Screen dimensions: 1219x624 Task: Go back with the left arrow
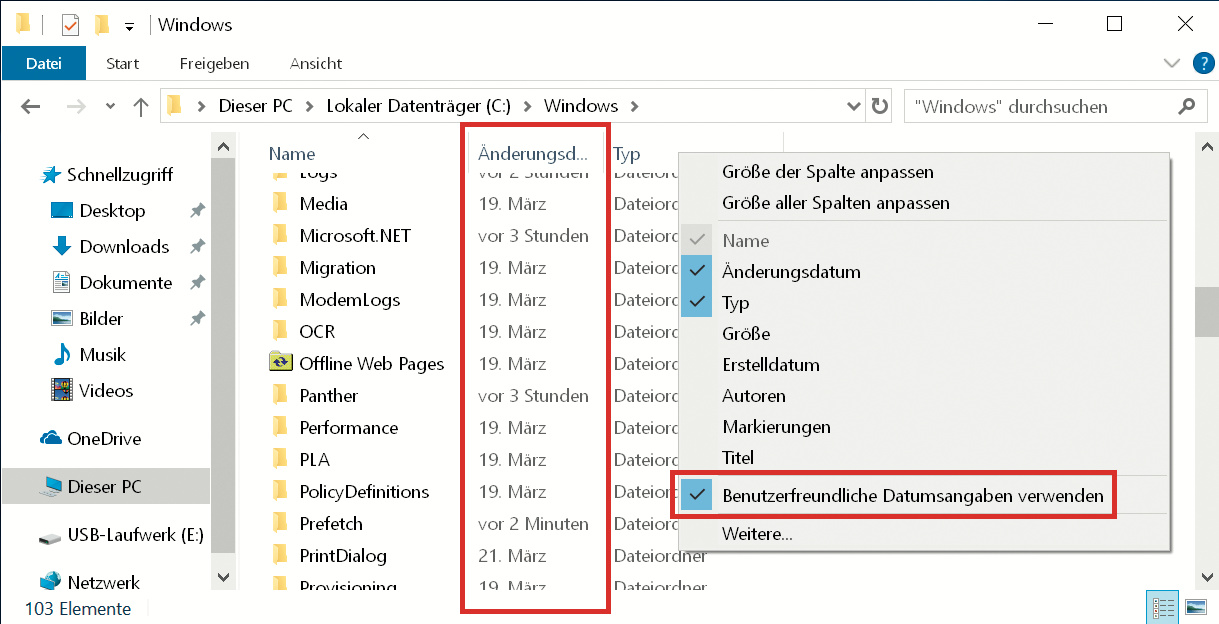click(31, 106)
